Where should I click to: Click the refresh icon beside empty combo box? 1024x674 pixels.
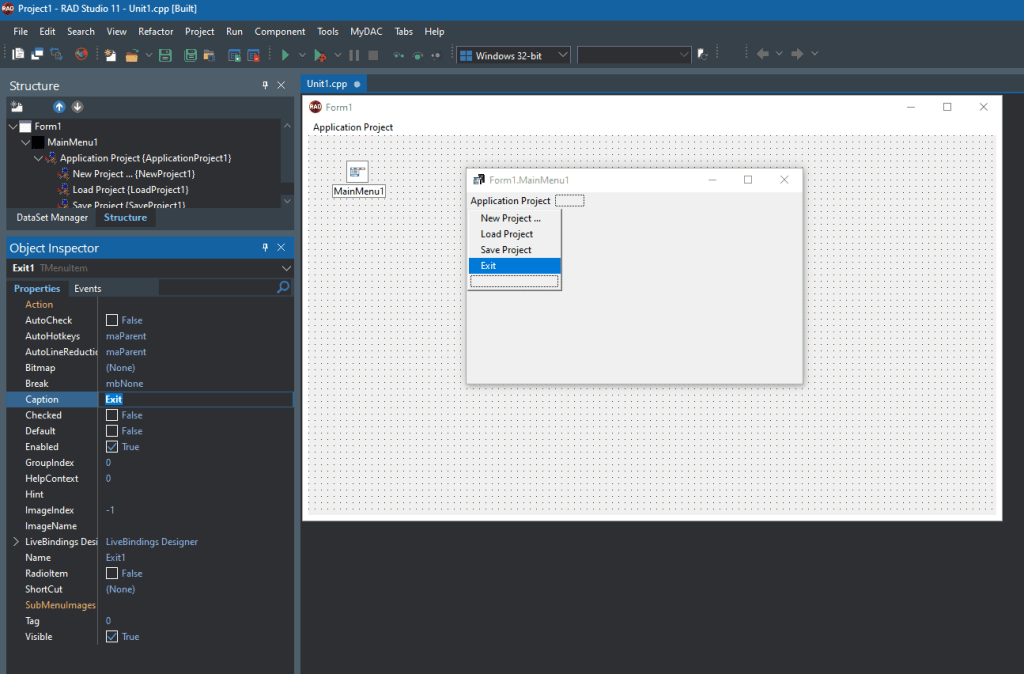[x=703, y=55]
